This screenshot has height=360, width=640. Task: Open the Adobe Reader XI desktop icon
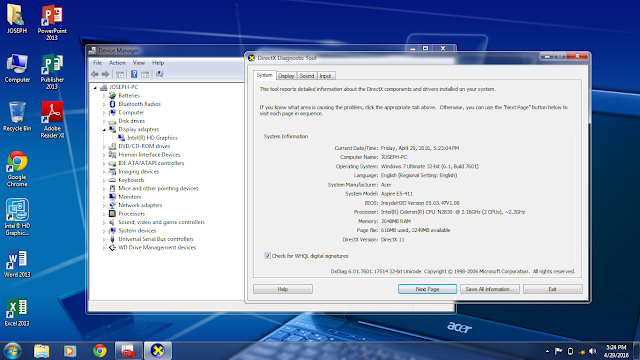tap(52, 120)
